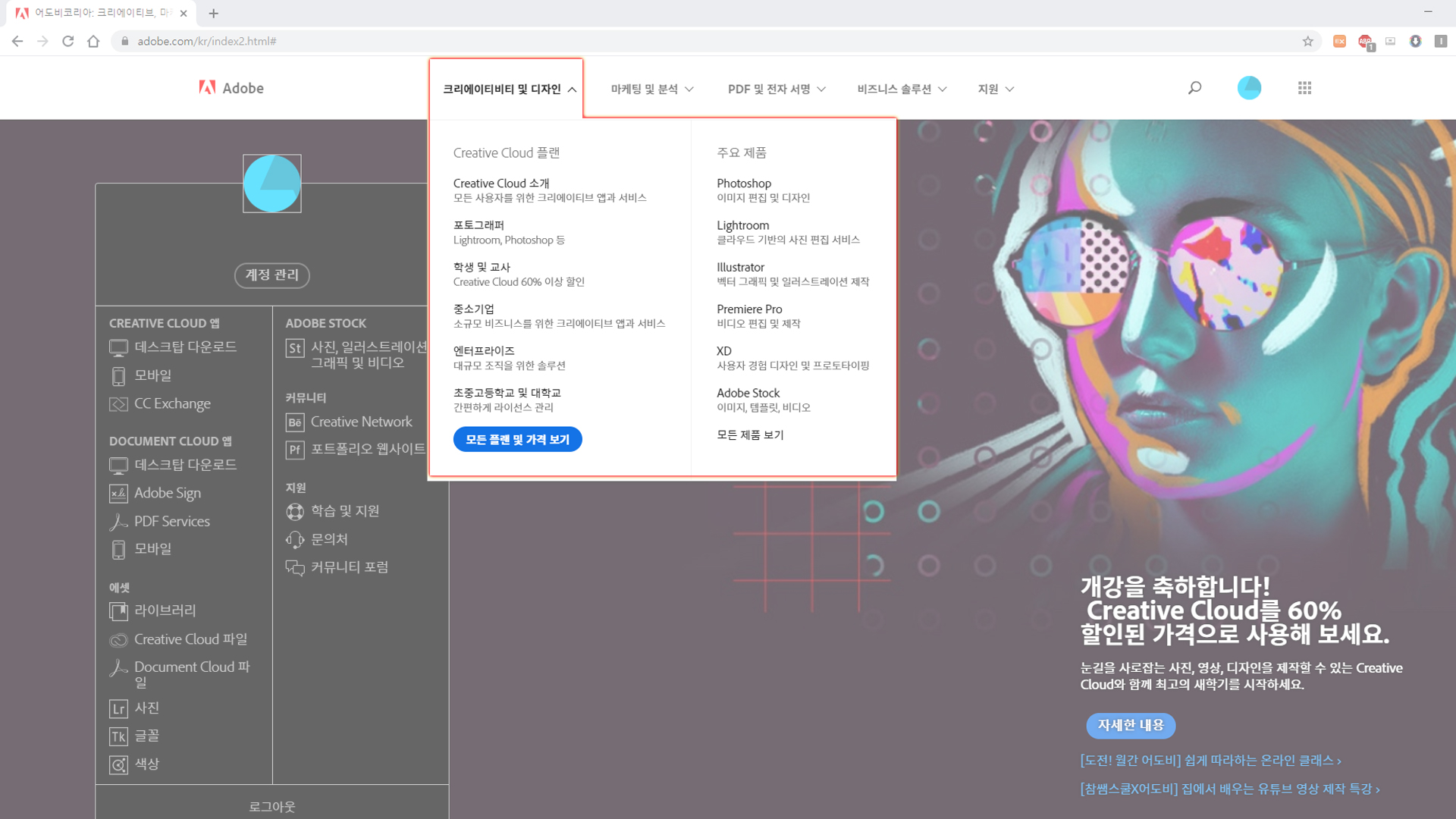This screenshot has height=819, width=1456.
Task: Click the Adobe Sign icon
Action: coord(118,494)
